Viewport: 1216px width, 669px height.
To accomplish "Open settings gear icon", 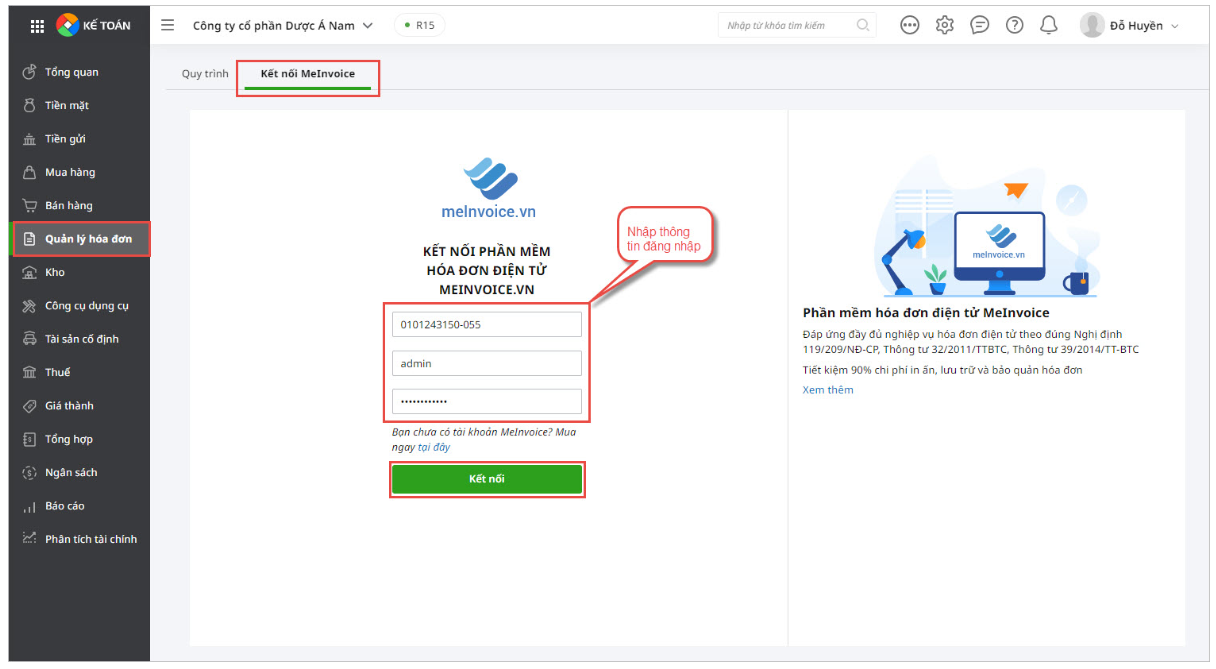I will point(945,25).
